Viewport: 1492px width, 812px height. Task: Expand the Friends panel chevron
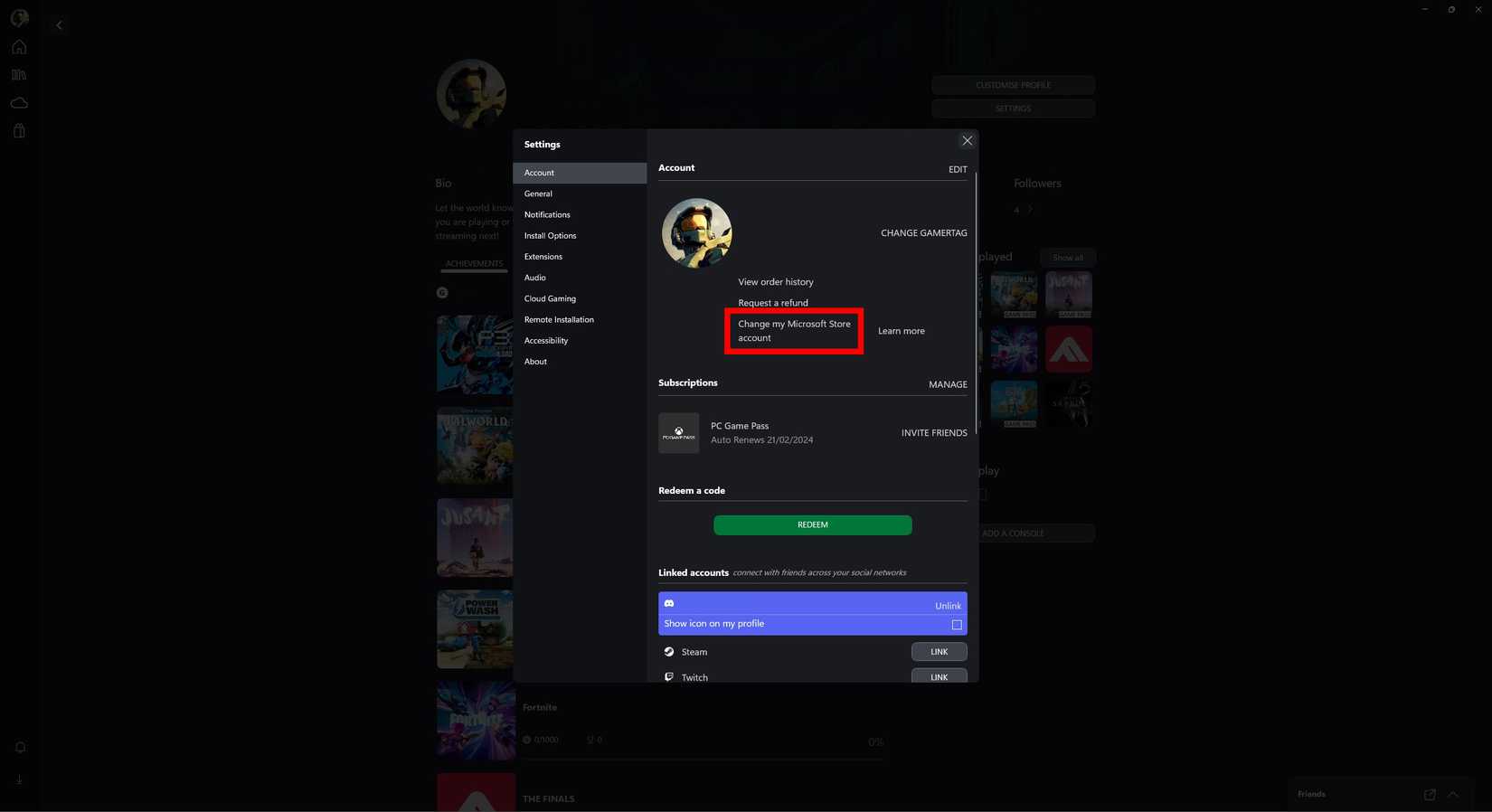(1453, 795)
